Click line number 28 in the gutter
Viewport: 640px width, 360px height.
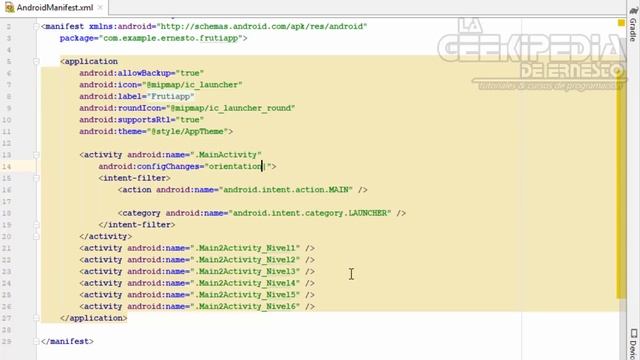click(7, 330)
